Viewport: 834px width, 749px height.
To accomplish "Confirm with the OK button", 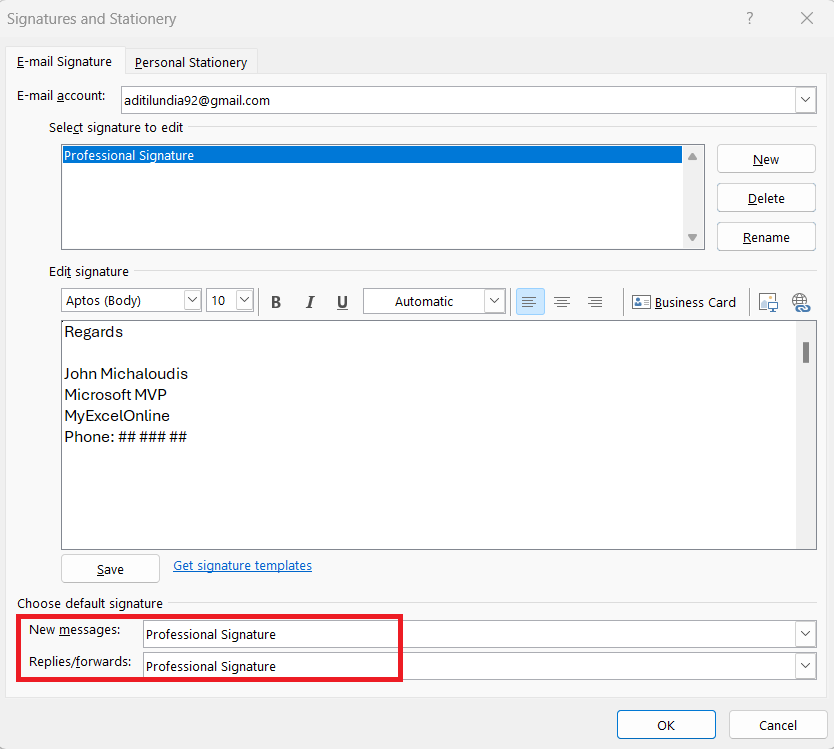I will [x=666, y=725].
